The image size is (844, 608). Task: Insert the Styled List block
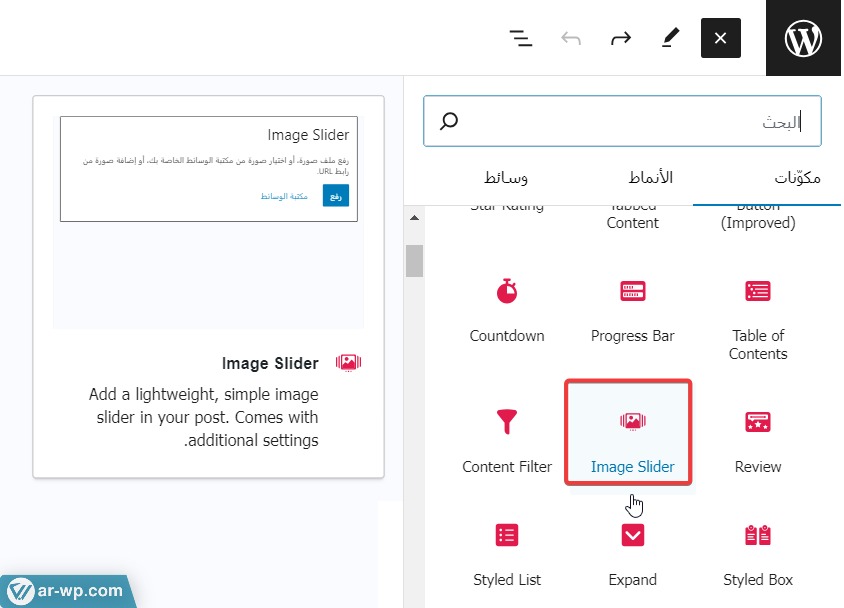(507, 551)
